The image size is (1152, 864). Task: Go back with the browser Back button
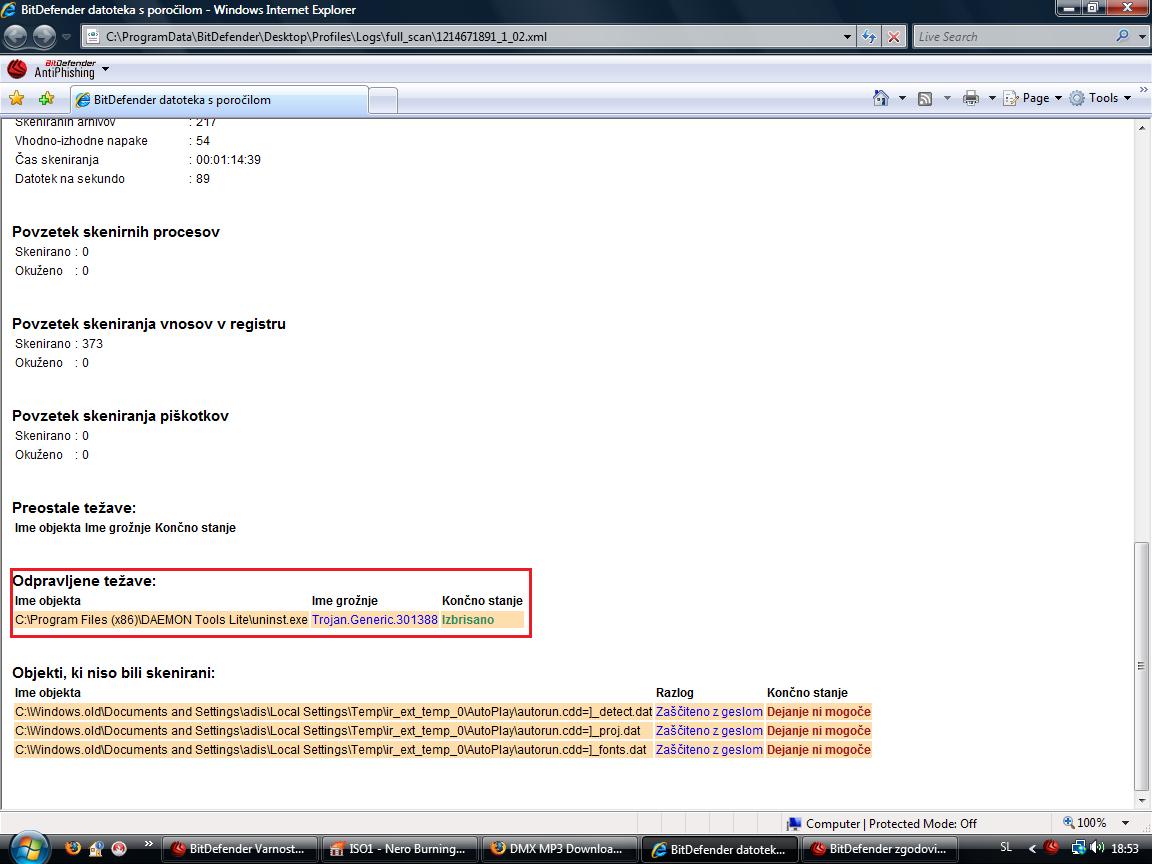pyautogui.click(x=15, y=36)
